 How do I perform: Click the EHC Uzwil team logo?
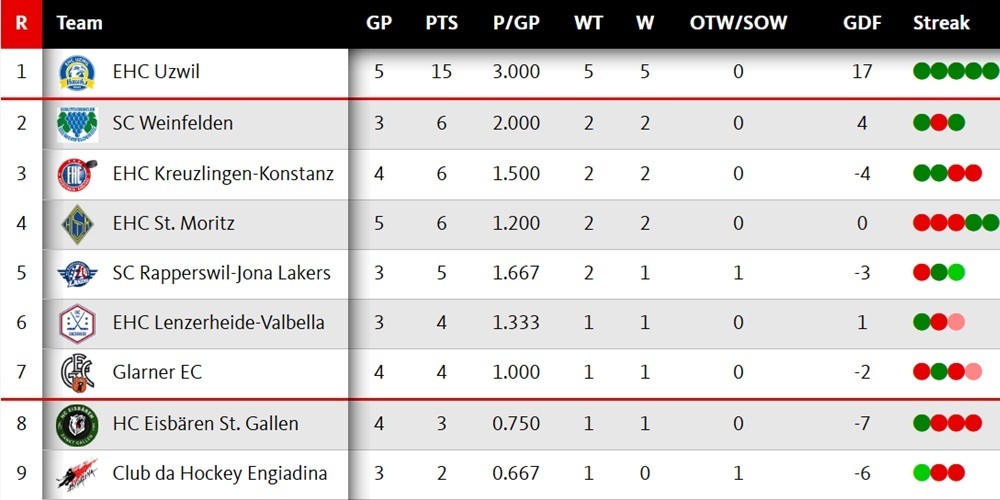77,73
